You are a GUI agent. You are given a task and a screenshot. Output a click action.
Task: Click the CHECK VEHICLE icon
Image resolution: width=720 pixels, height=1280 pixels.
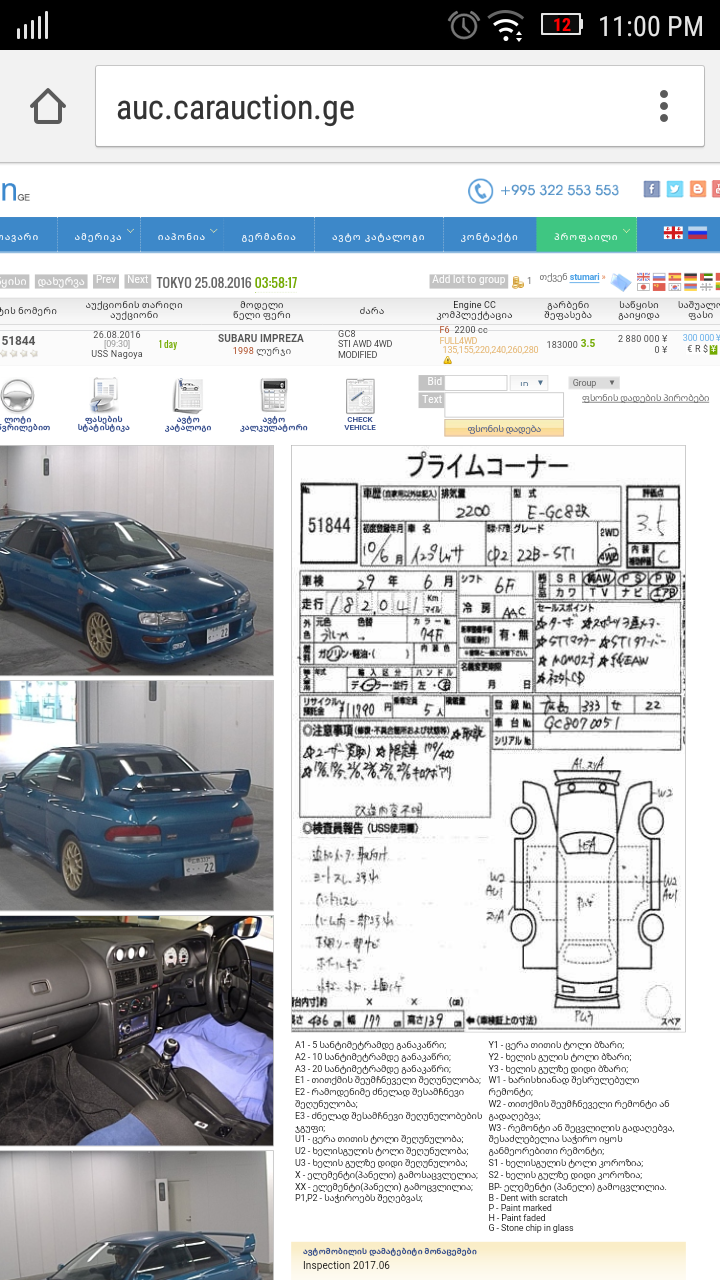click(x=360, y=396)
